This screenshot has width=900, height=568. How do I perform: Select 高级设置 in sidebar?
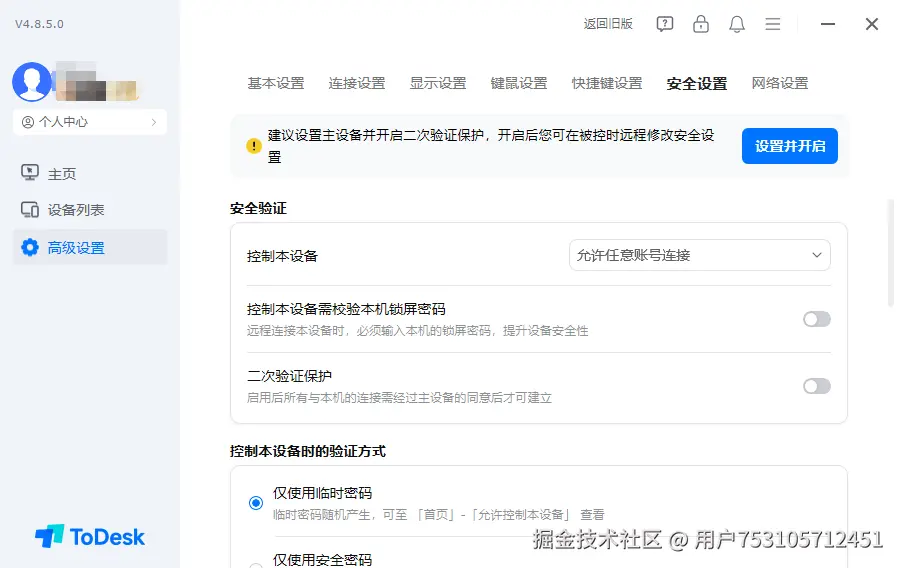[90, 247]
